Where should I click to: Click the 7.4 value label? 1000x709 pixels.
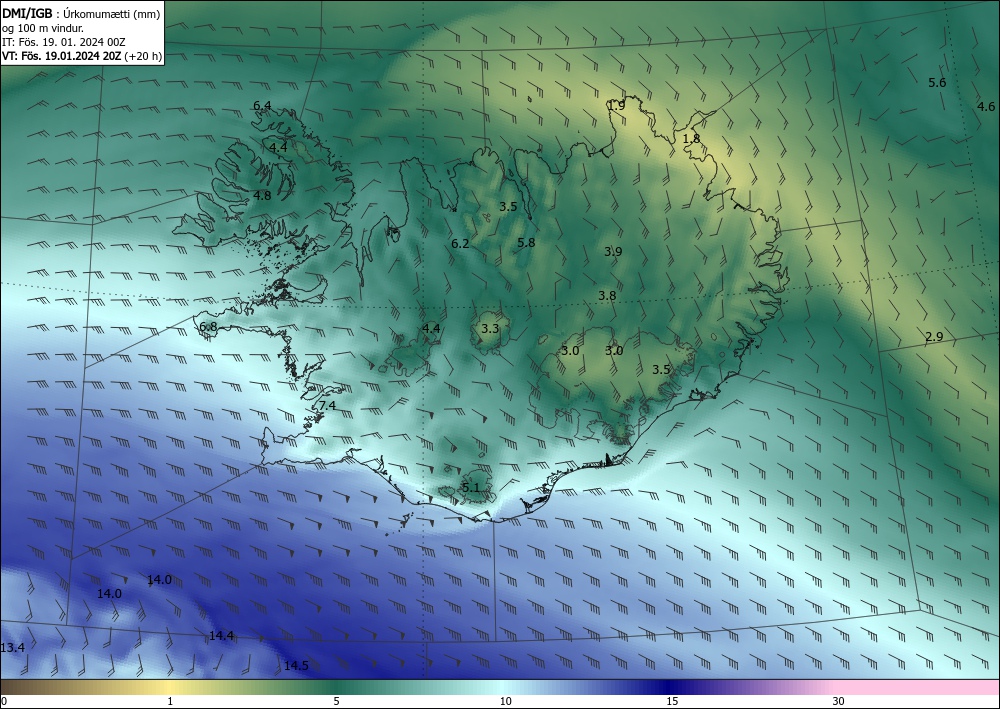(x=327, y=406)
